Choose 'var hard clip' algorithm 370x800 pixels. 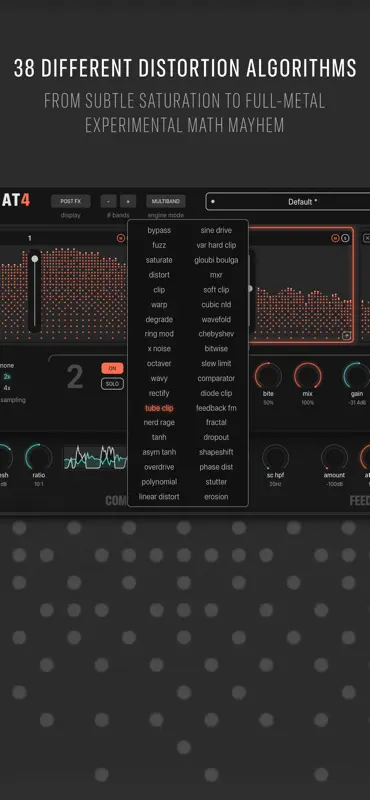[x=216, y=245]
